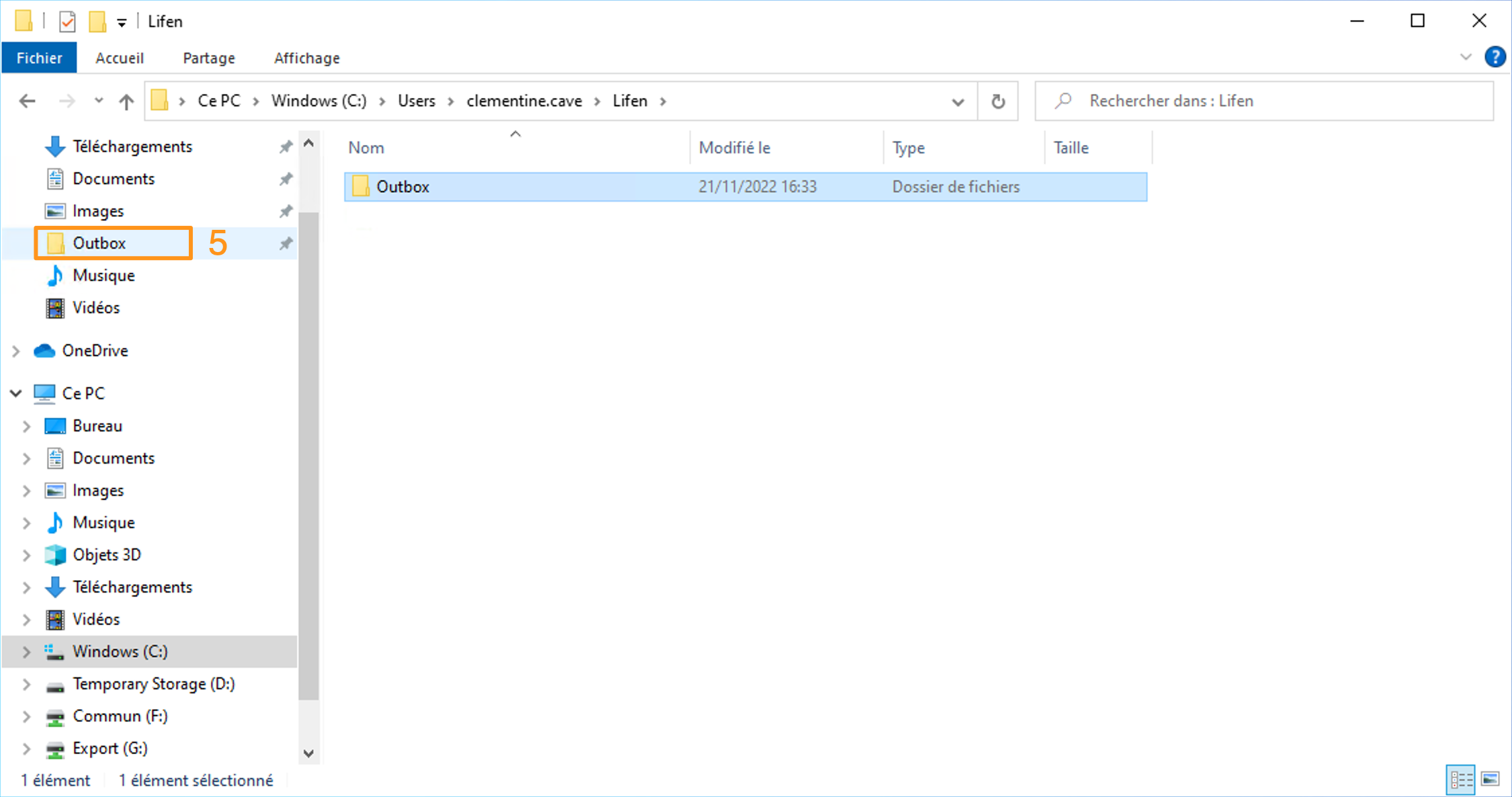Click the Back navigation arrow
Image resolution: width=1512 pixels, height=797 pixels.
point(27,101)
